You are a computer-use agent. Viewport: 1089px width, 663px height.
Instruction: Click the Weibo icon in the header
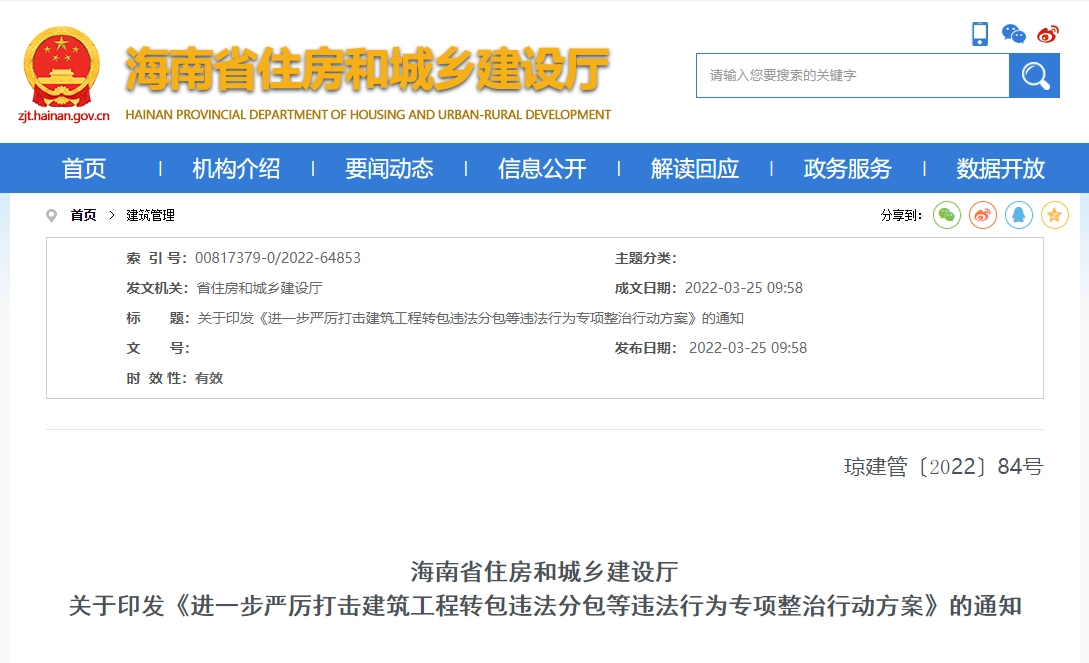[1048, 33]
